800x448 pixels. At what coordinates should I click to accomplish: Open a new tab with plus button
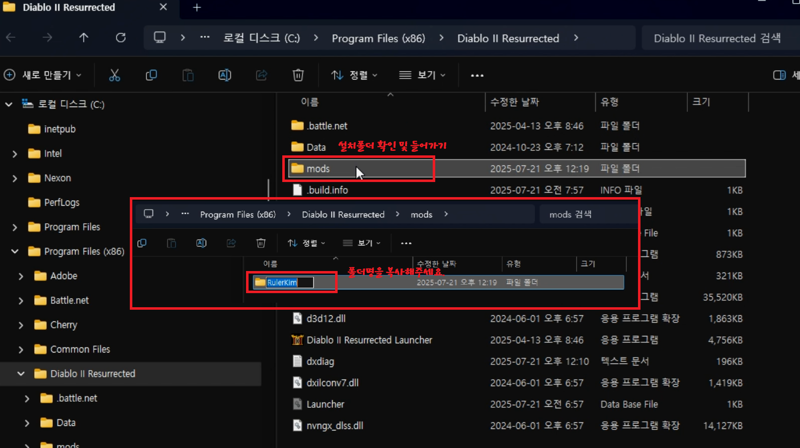point(197,8)
